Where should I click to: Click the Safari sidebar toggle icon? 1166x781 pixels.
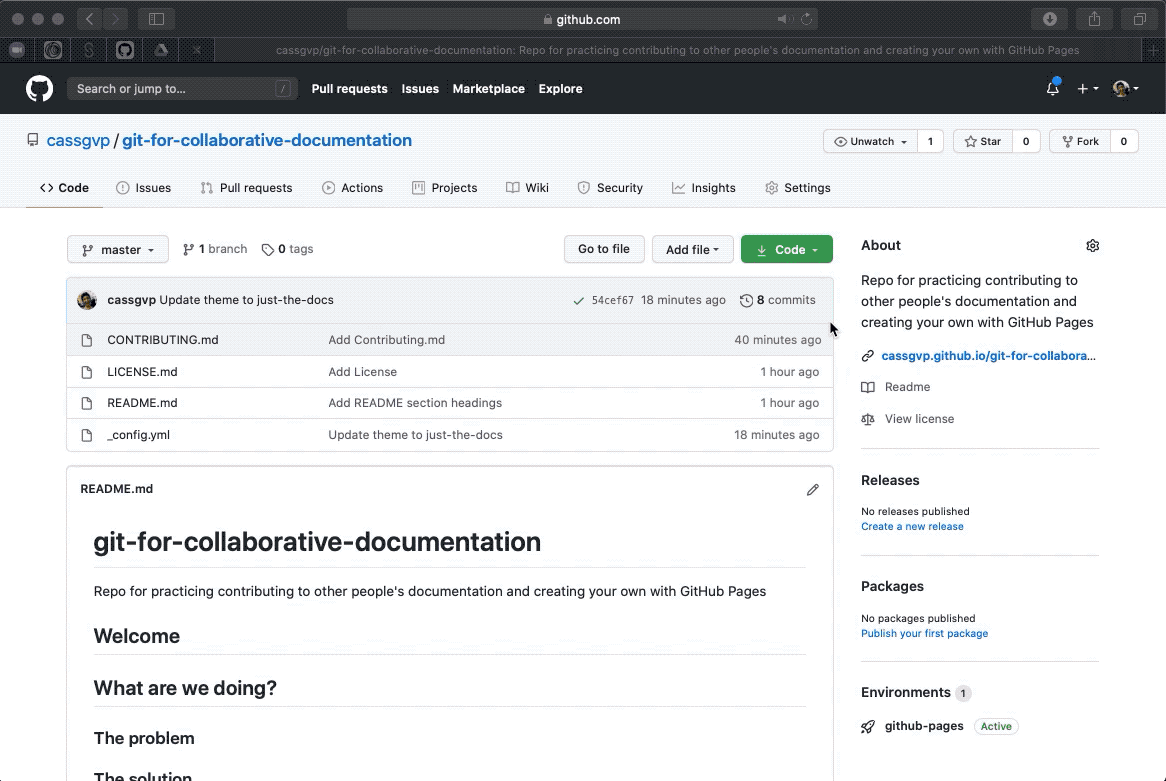(156, 19)
